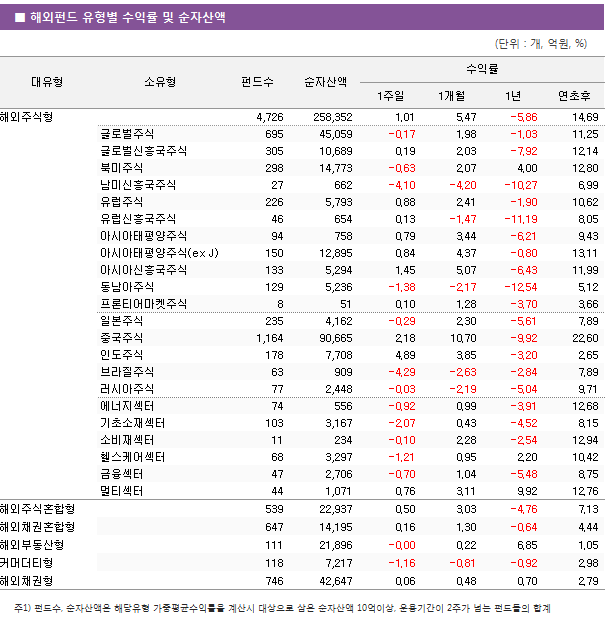606x622 pixels.
Task: Select the '유럽주식' row label
Action: 121,202
